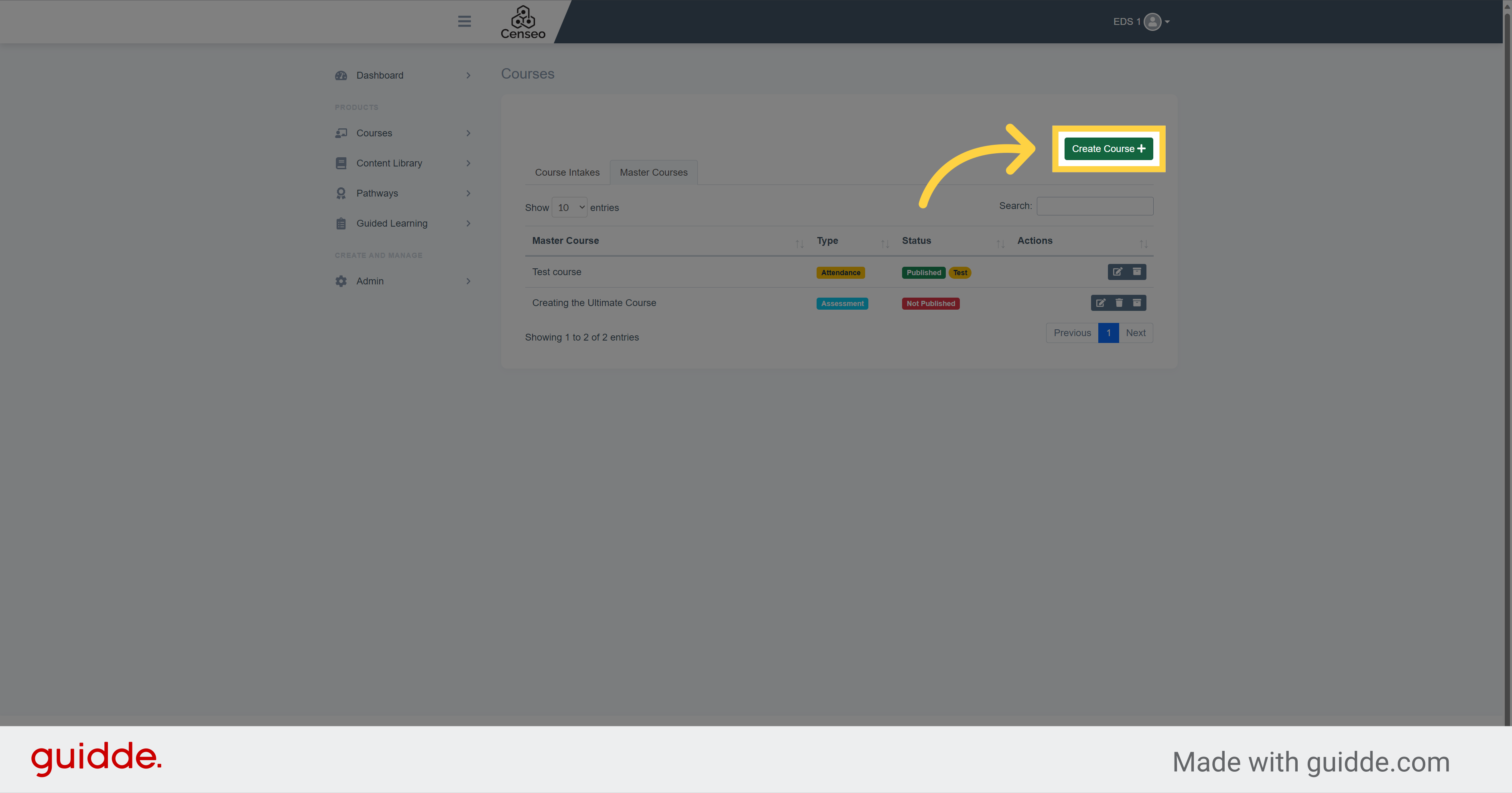Screen dimensions: 1512x793
Task: Click the Course Intakes tab
Action: click(567, 171)
